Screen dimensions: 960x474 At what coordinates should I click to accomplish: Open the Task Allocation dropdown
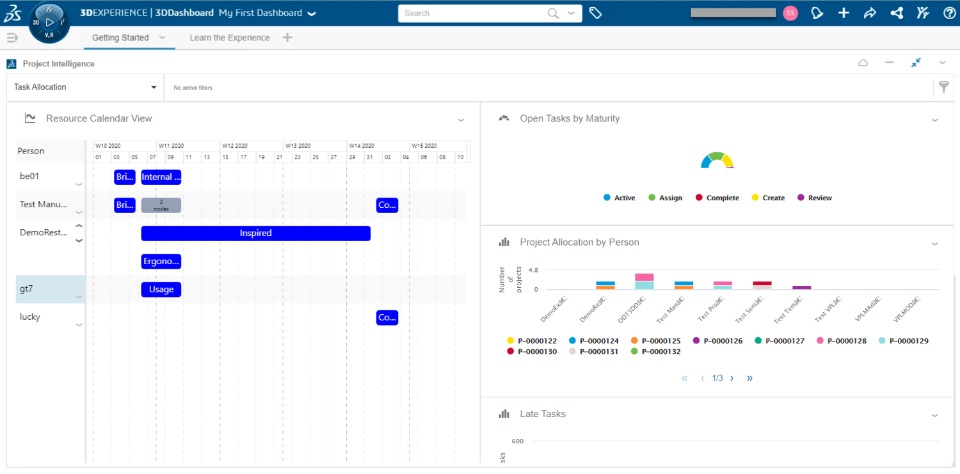[85, 87]
